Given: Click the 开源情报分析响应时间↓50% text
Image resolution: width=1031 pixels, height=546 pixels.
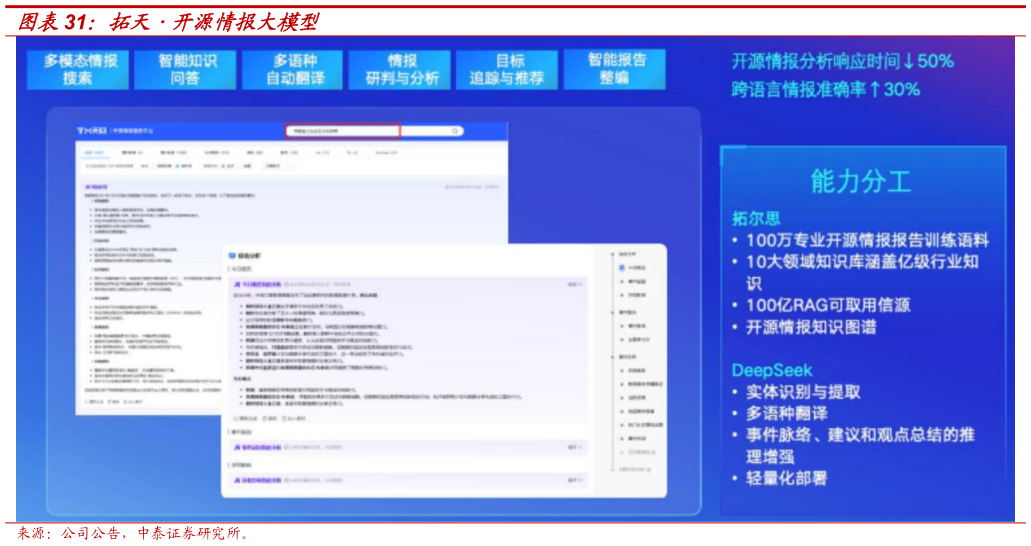Looking at the screenshot, I should 842,61.
